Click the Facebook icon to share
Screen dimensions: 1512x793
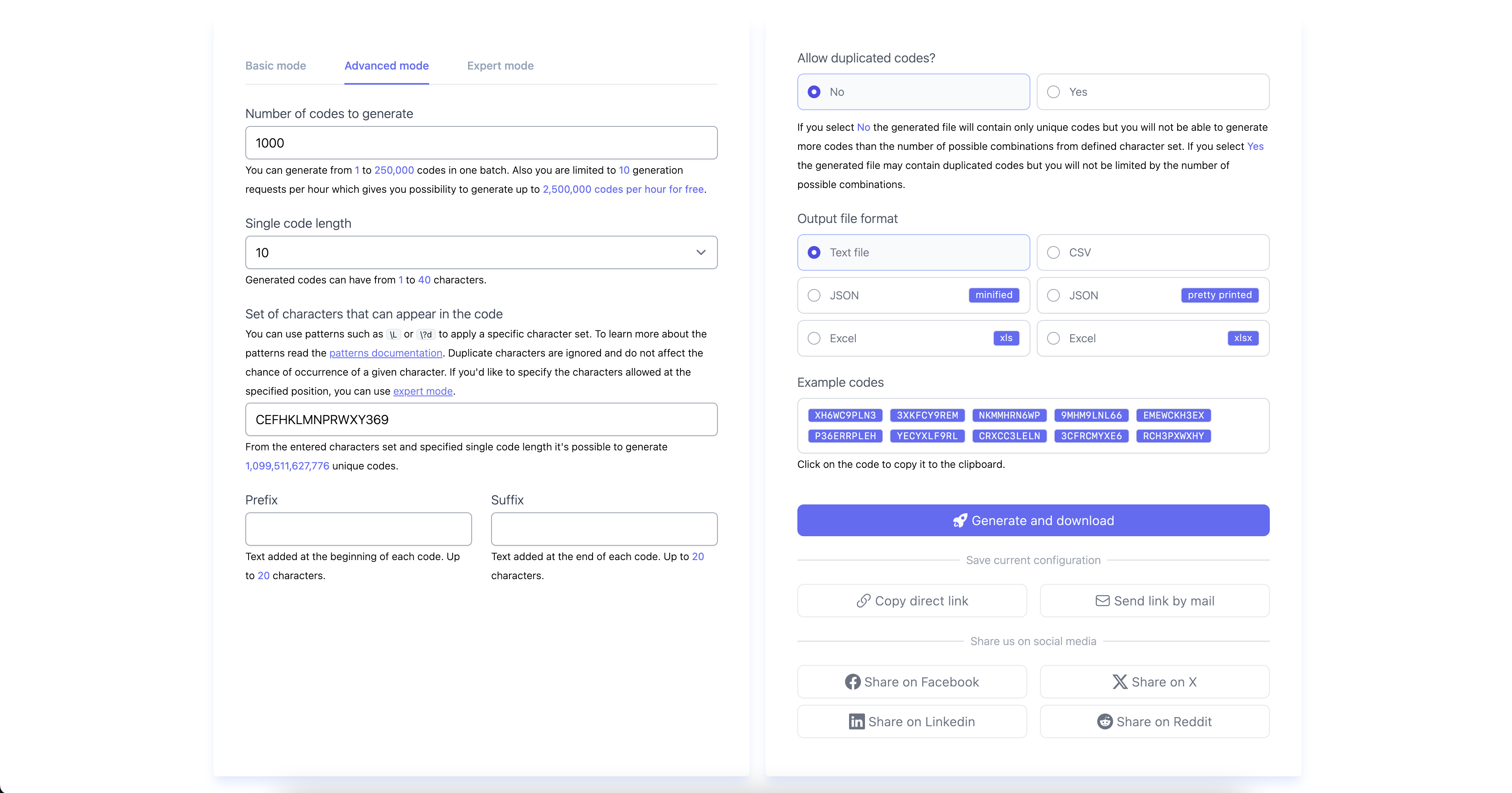click(853, 682)
